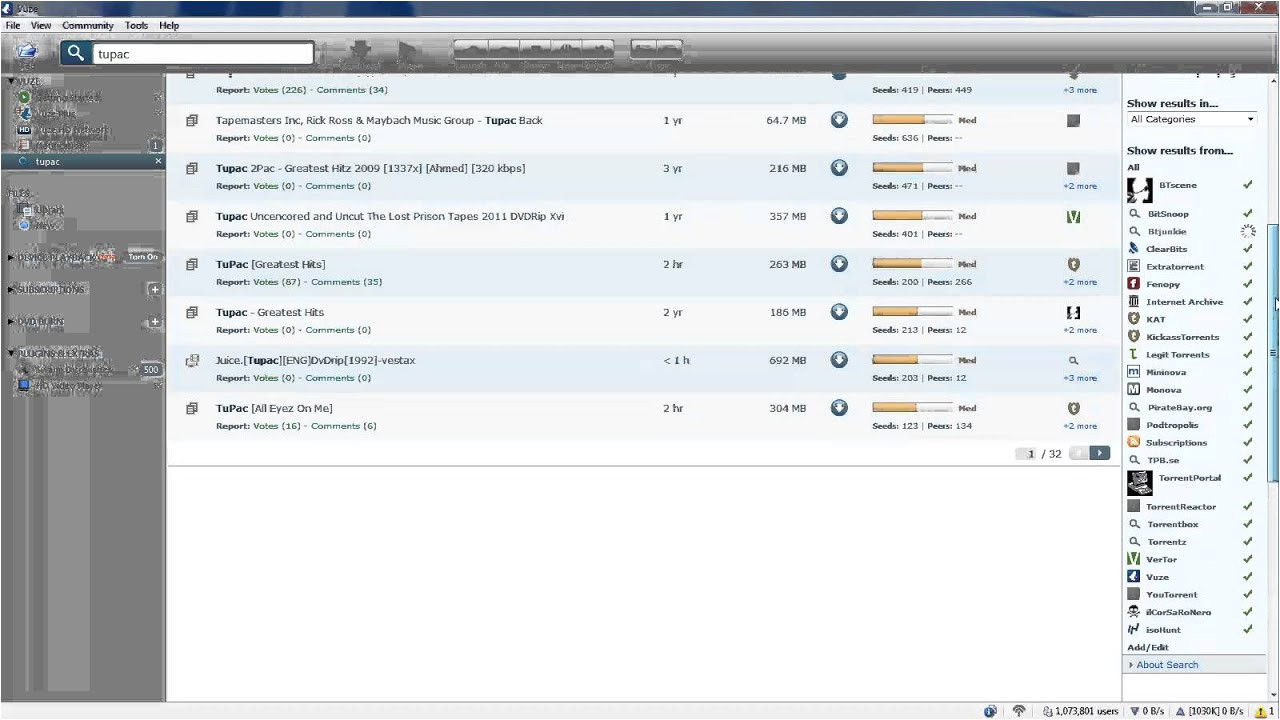Click download icon for TuPac [All Eyez On Me]

[839, 408]
